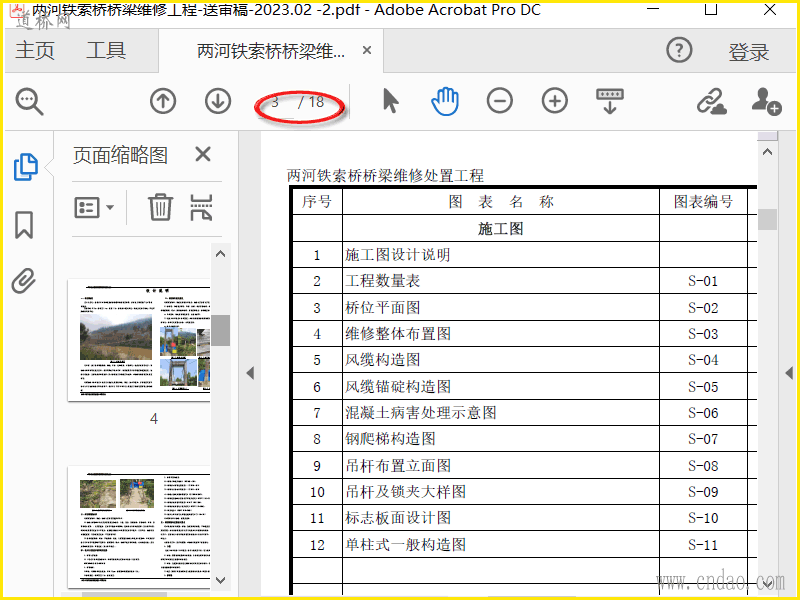
Task: Click the 钢爬梯构造图 entry
Action: pos(390,439)
